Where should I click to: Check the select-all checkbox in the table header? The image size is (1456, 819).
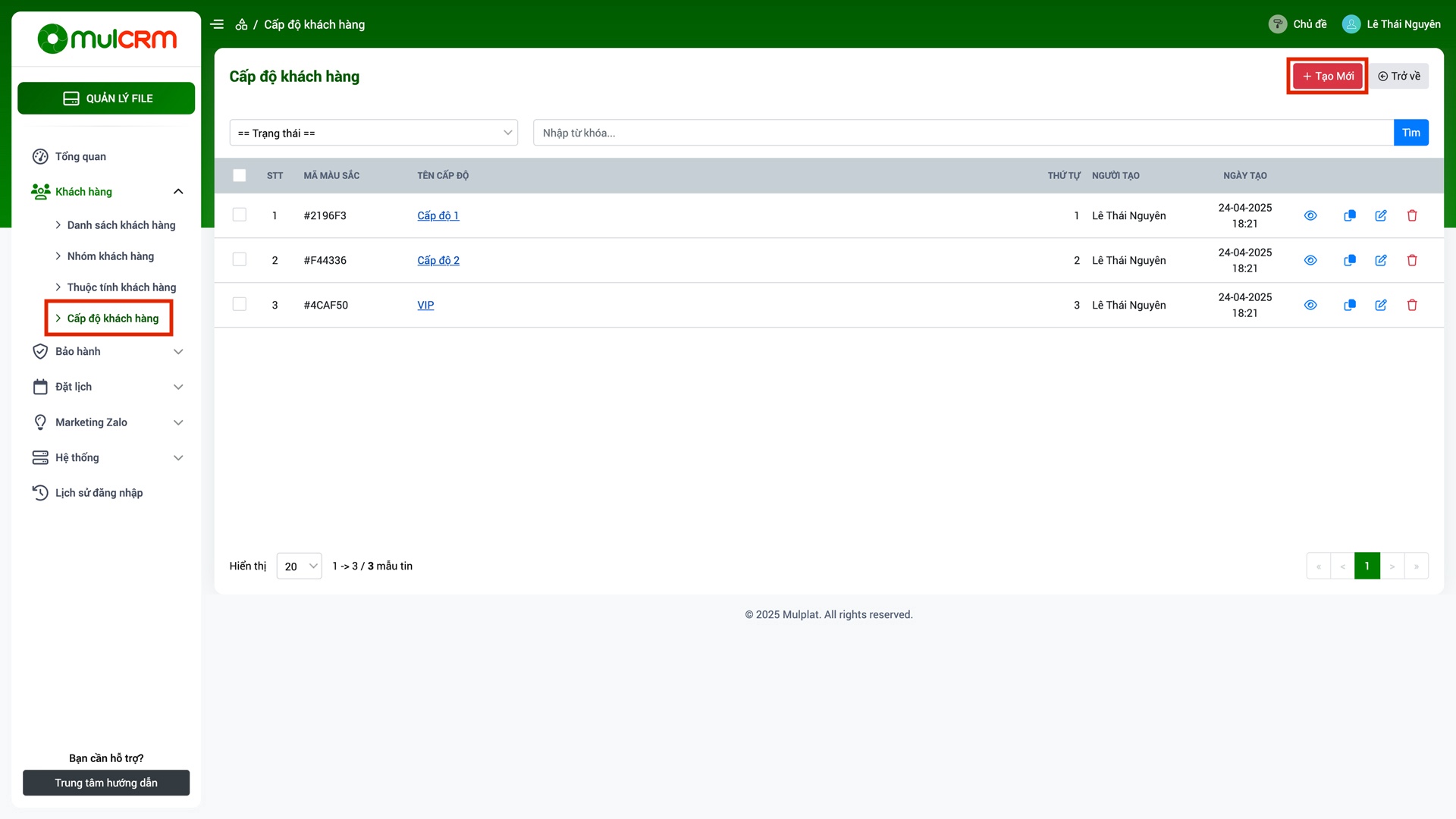pos(240,175)
